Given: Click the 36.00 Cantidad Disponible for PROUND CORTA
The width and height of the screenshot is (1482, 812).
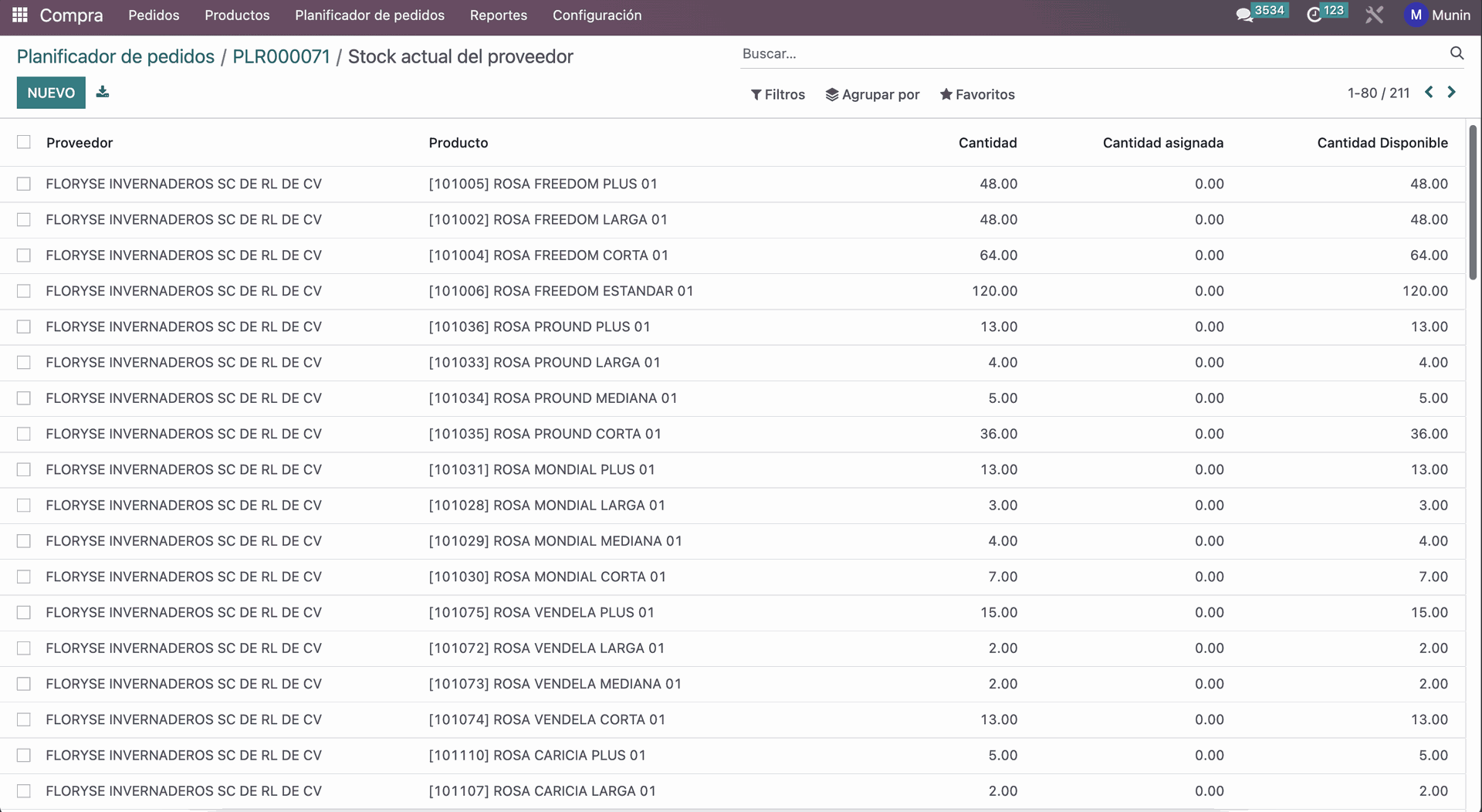Looking at the screenshot, I should point(1429,434).
